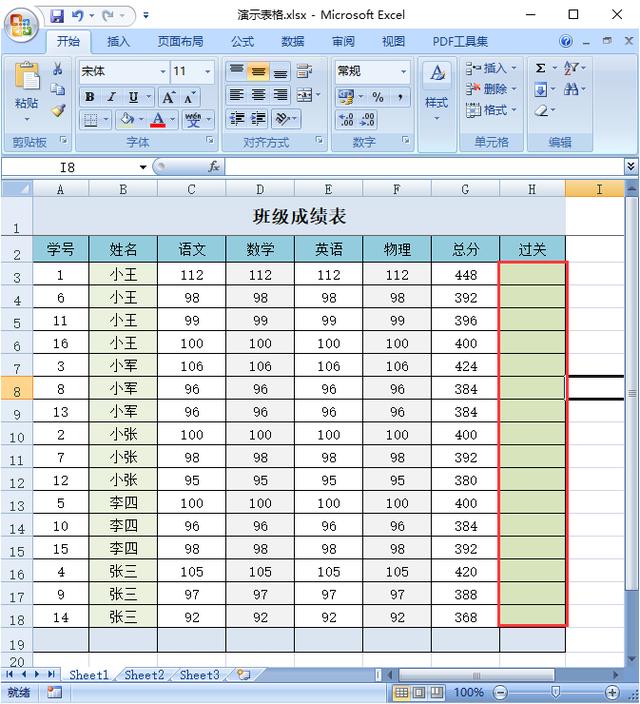Image resolution: width=640 pixels, height=704 pixels.
Task: Switch to the 插入 ribbon tab
Action: 119,42
